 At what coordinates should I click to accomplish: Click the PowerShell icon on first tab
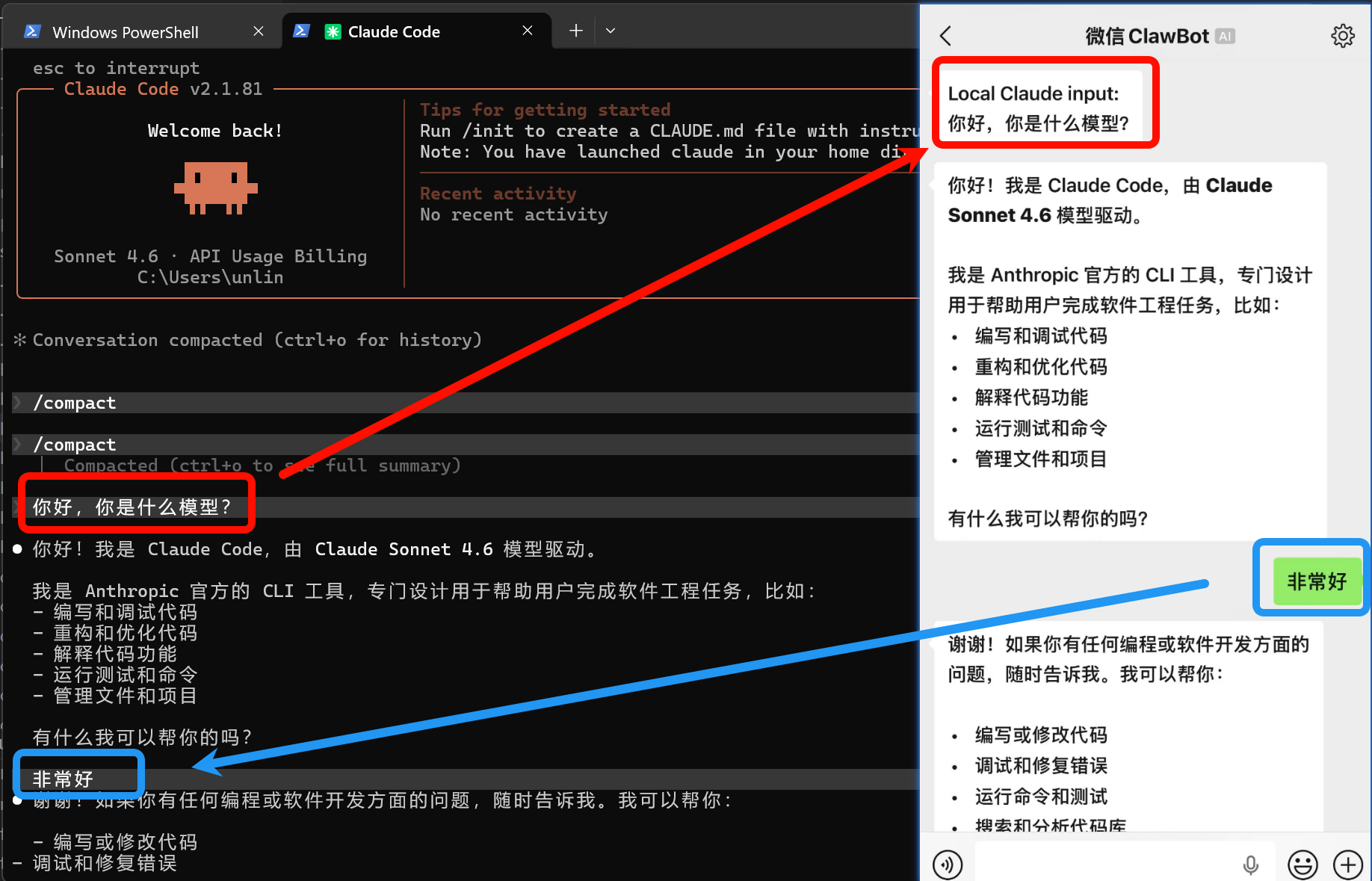[x=32, y=31]
